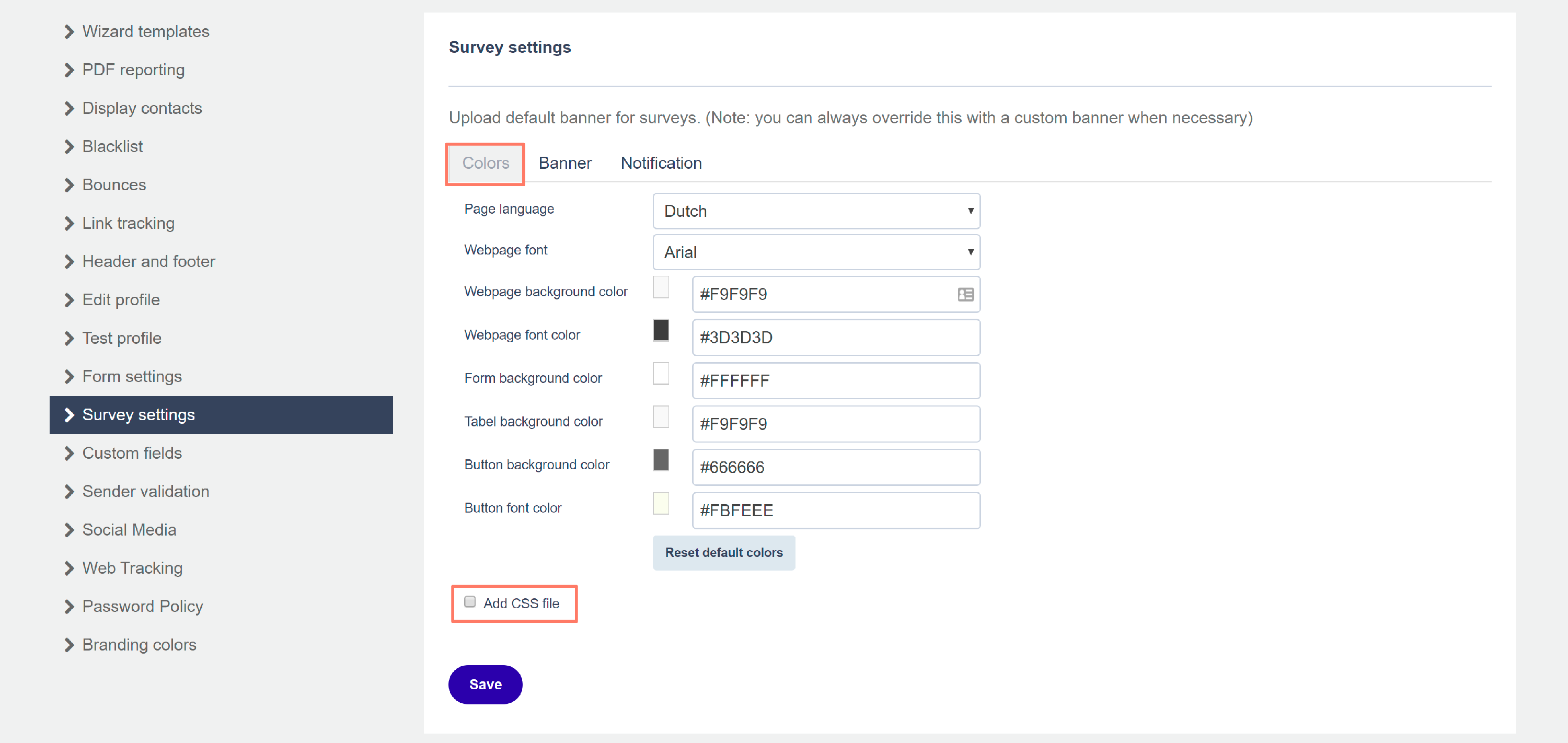Select the Colors tab

[x=485, y=163]
